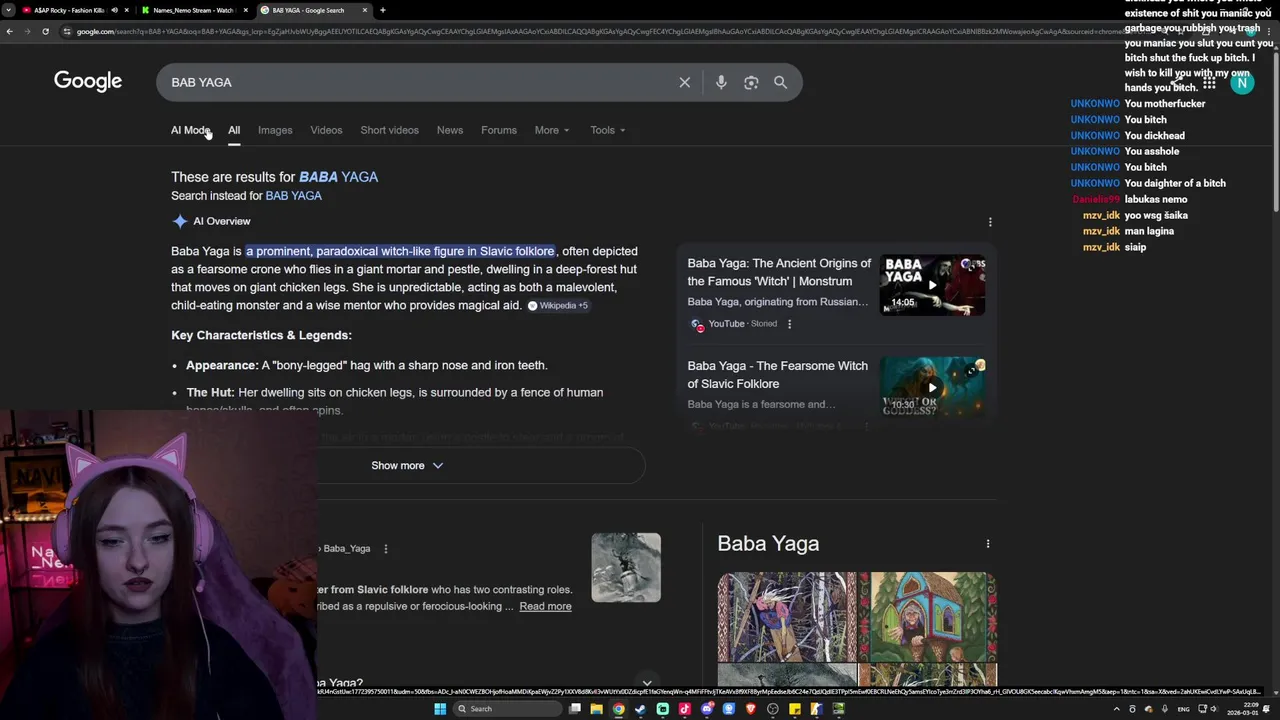Open the Baba Yaga knowledge panel left image

click(787, 617)
